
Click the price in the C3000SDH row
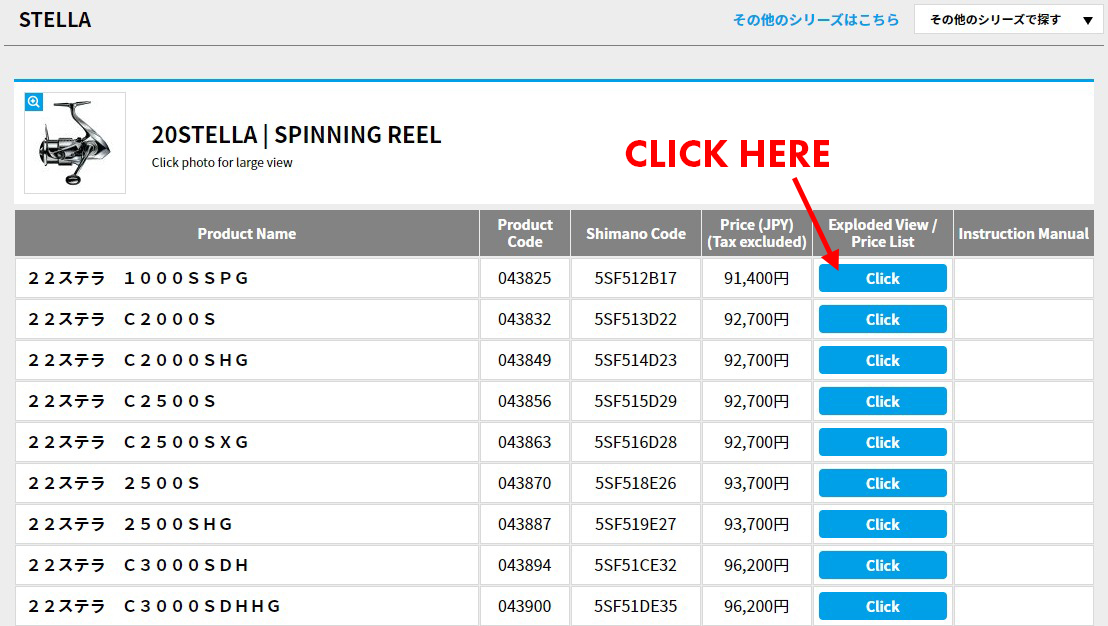[756, 565]
